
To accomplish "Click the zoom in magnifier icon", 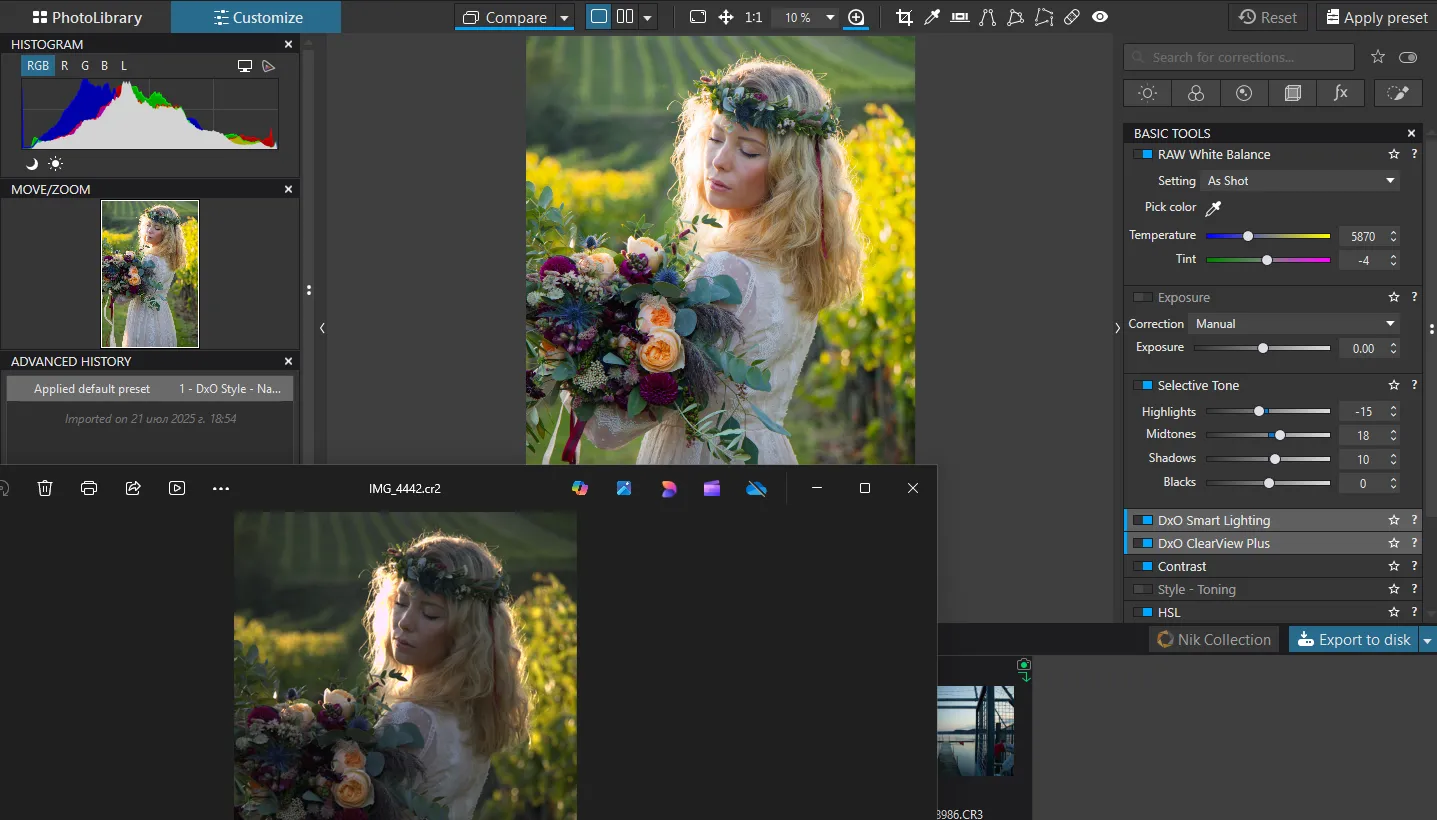I will pos(856,17).
